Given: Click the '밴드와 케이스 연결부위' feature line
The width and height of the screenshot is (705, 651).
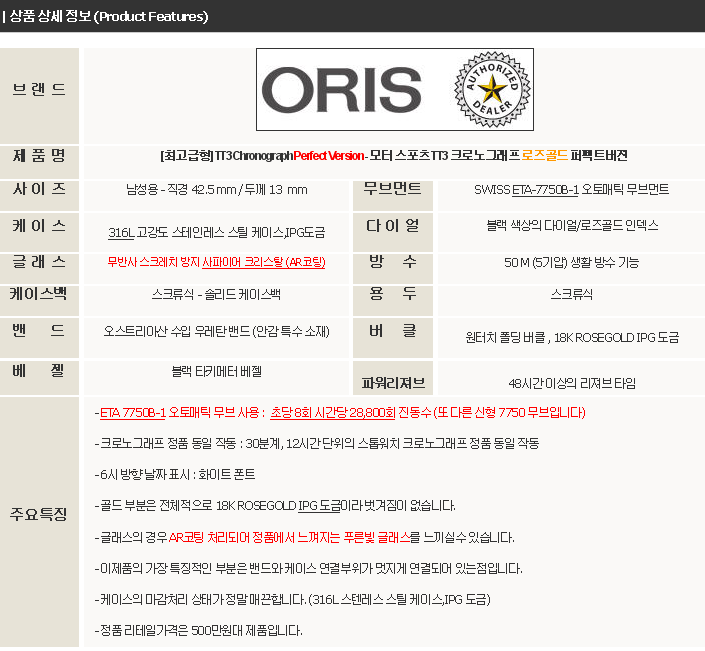Looking at the screenshot, I should point(308,569).
